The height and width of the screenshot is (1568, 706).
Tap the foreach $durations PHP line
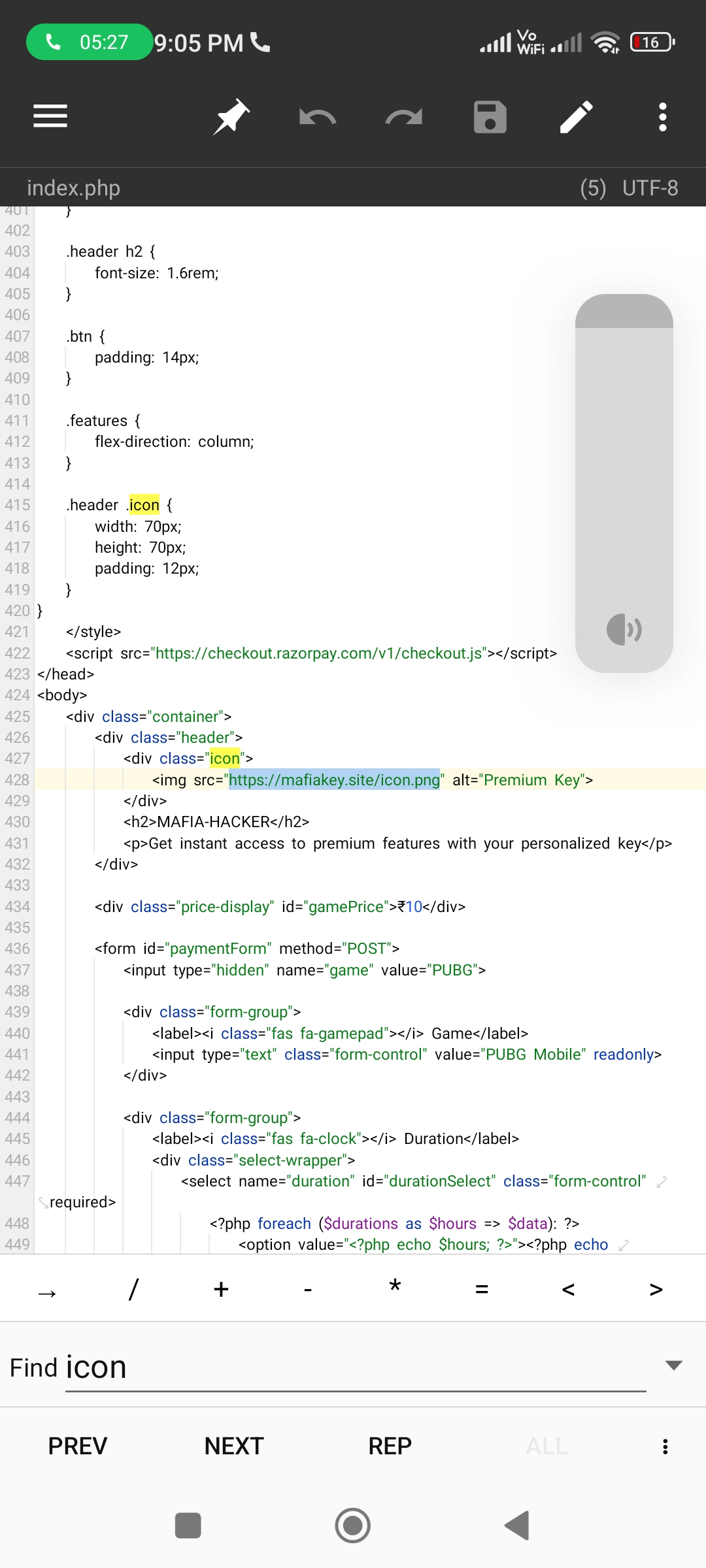coord(394,1224)
